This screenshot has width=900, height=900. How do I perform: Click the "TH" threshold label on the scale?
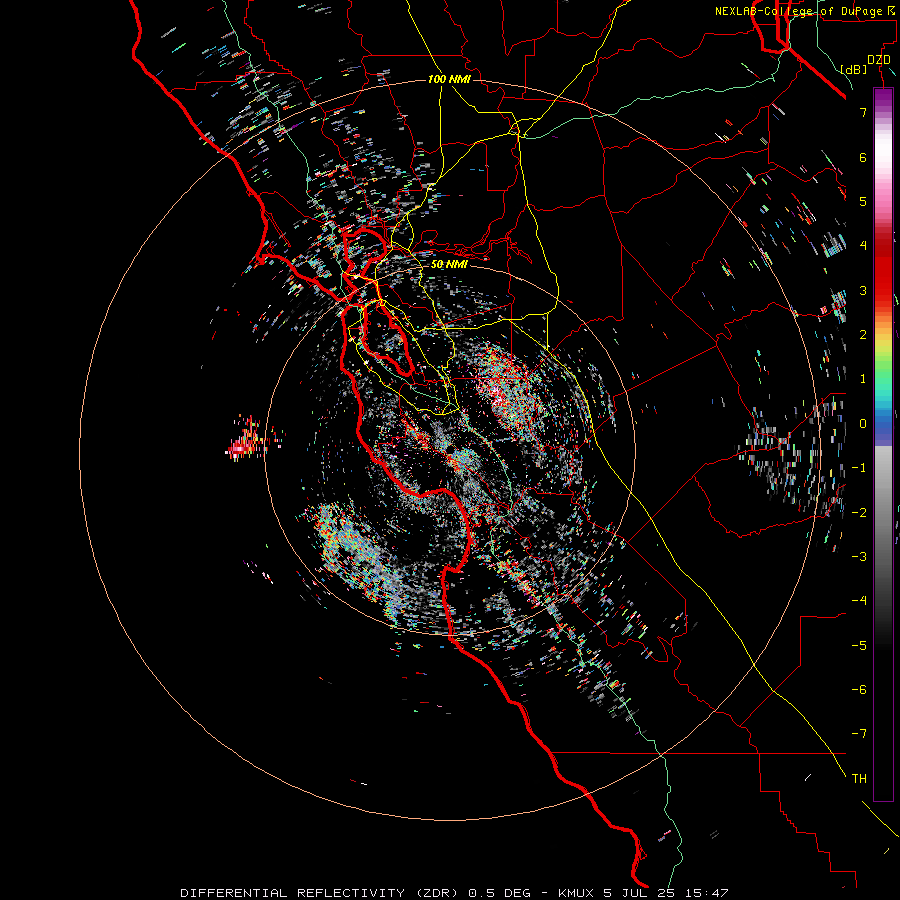pos(859,779)
